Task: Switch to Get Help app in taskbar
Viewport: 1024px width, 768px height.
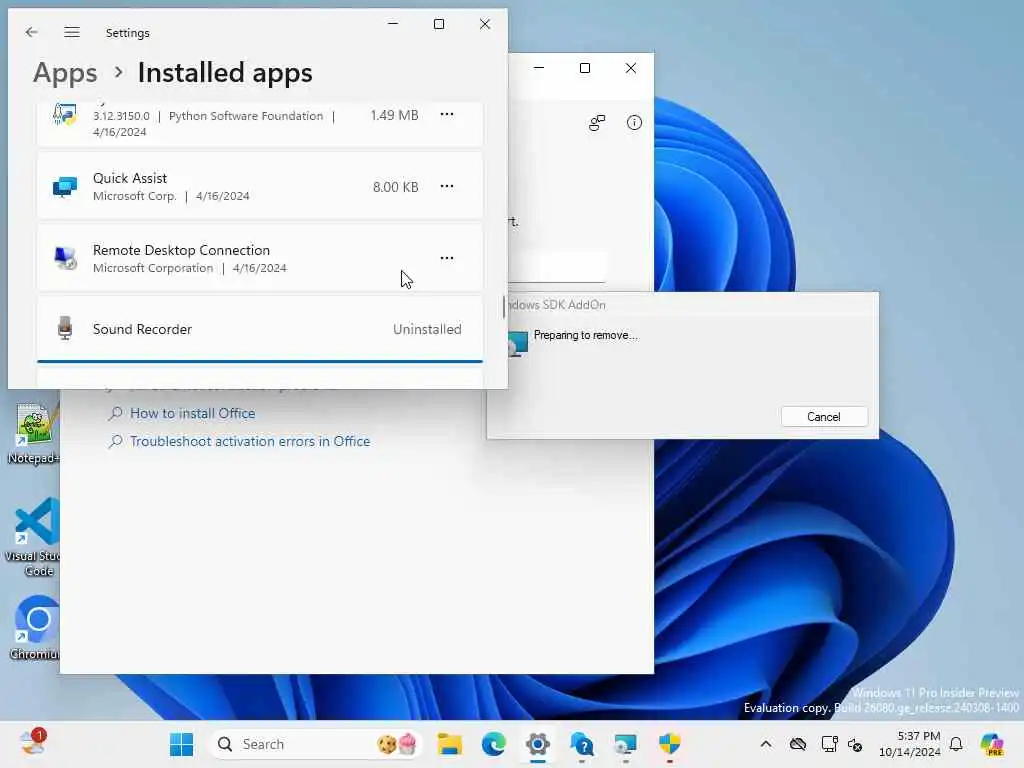Action: coord(581,744)
